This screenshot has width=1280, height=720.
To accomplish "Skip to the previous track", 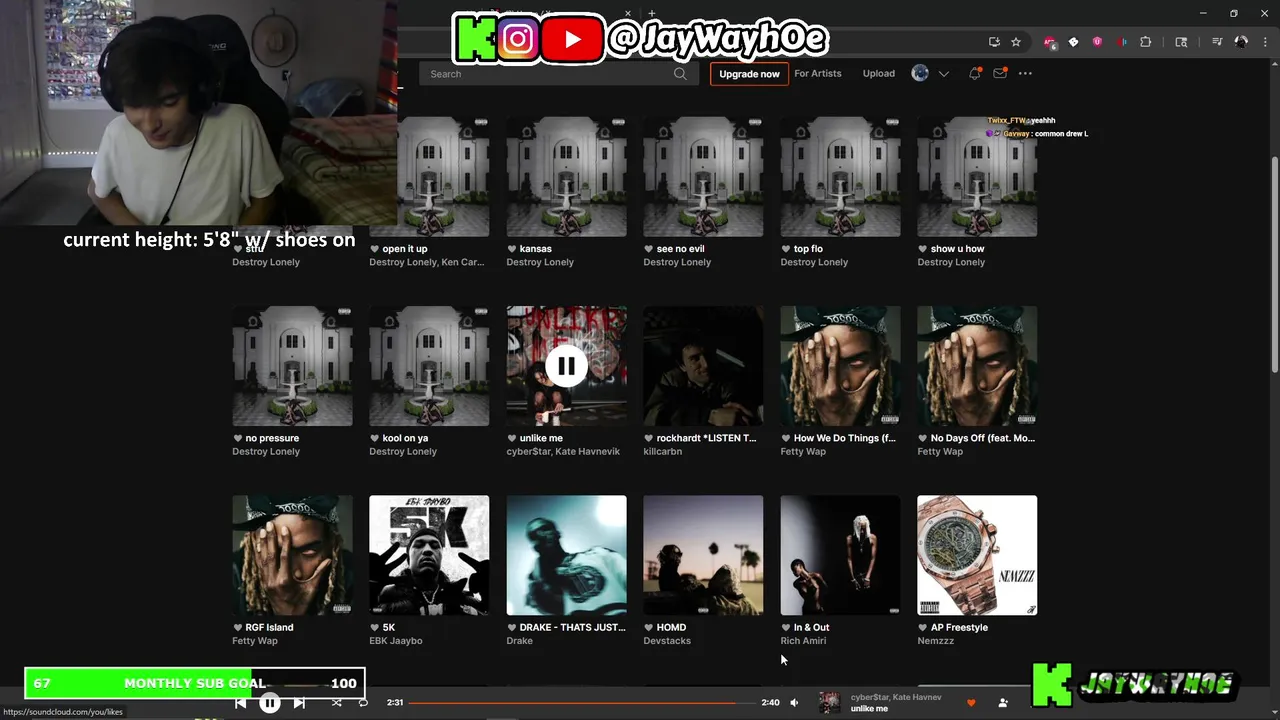I will pos(240,703).
